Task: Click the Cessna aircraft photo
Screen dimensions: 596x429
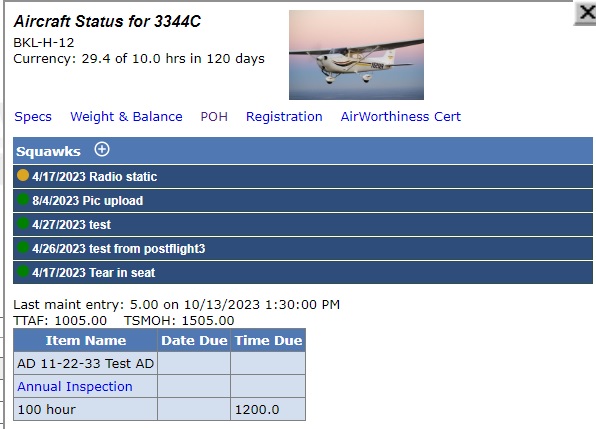Action: click(x=356, y=55)
